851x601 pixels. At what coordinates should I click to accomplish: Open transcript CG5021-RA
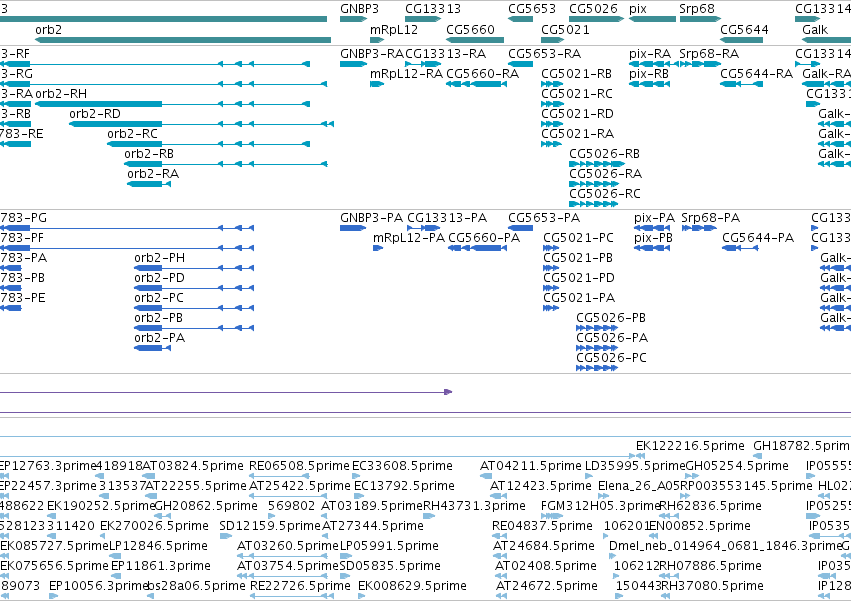coord(577,134)
